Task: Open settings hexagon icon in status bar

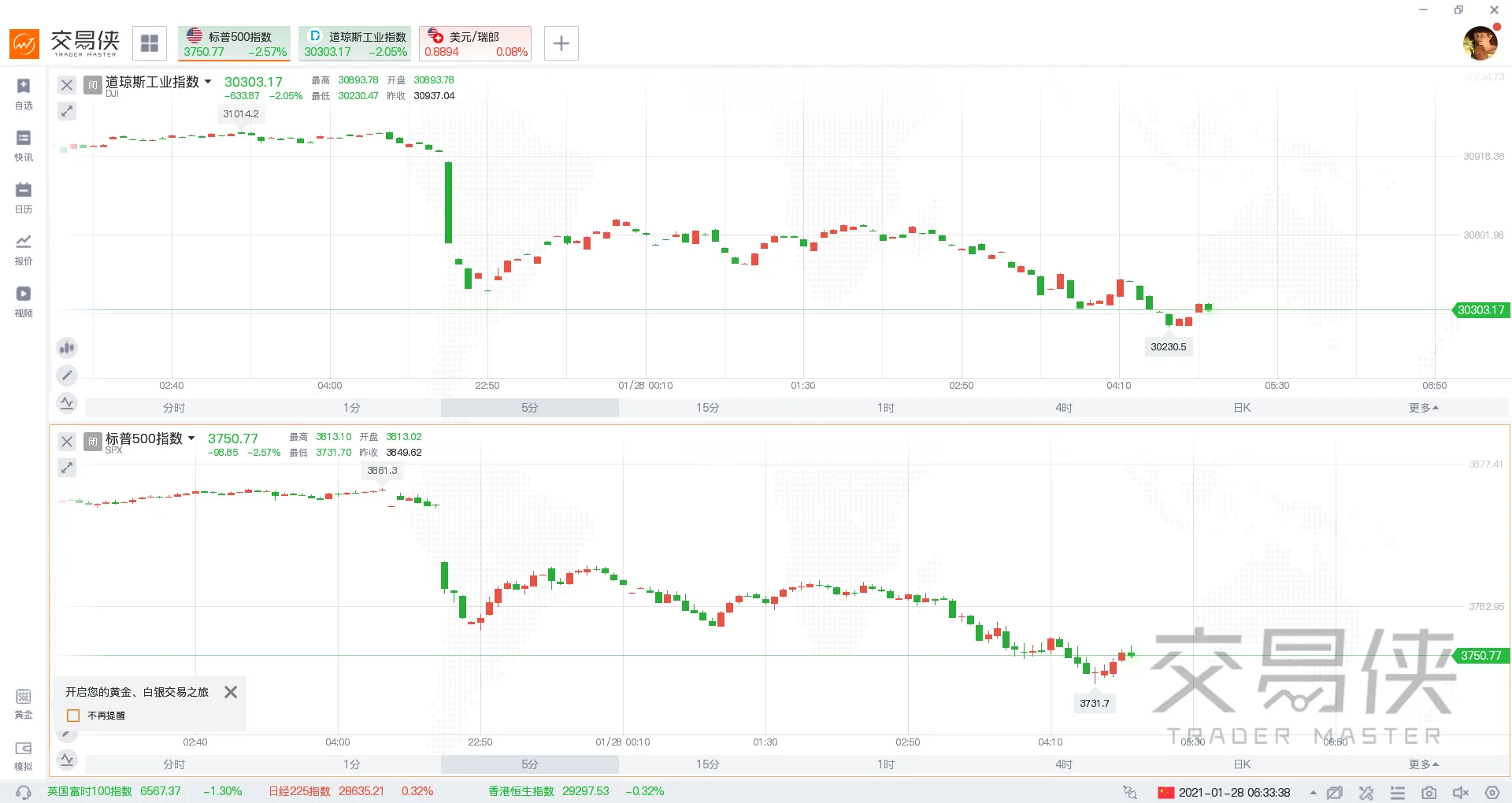Action: pos(1492,792)
